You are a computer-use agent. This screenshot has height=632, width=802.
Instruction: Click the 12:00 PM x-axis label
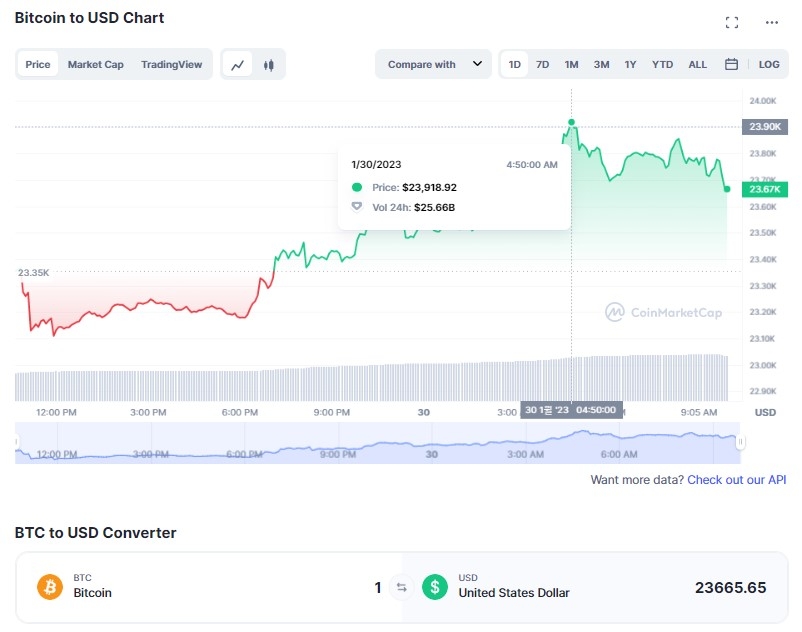click(x=56, y=412)
